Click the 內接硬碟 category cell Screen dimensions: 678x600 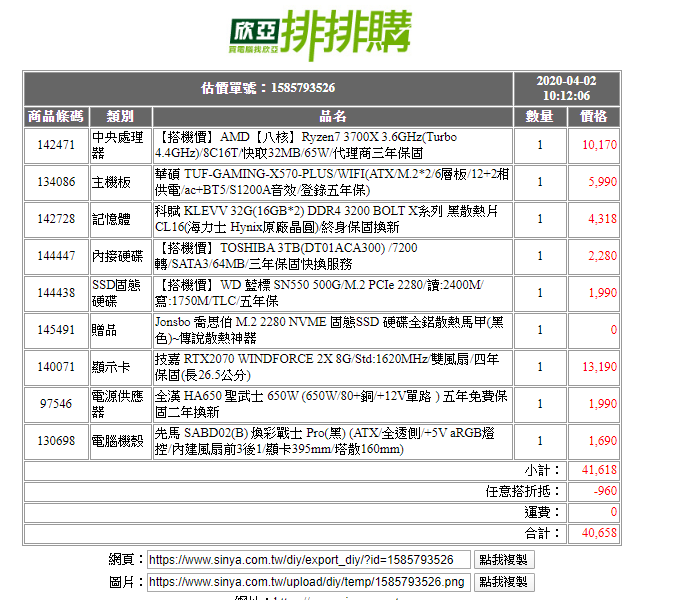coord(121,256)
